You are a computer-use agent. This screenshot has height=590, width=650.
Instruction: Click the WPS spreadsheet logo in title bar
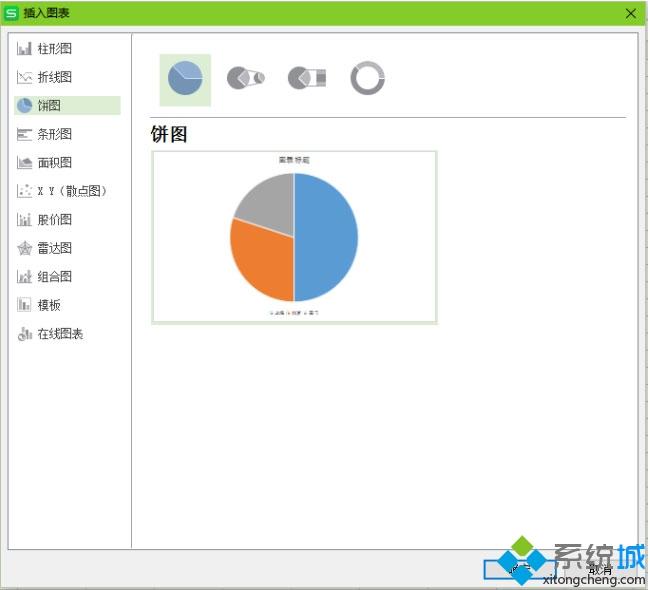11,13
